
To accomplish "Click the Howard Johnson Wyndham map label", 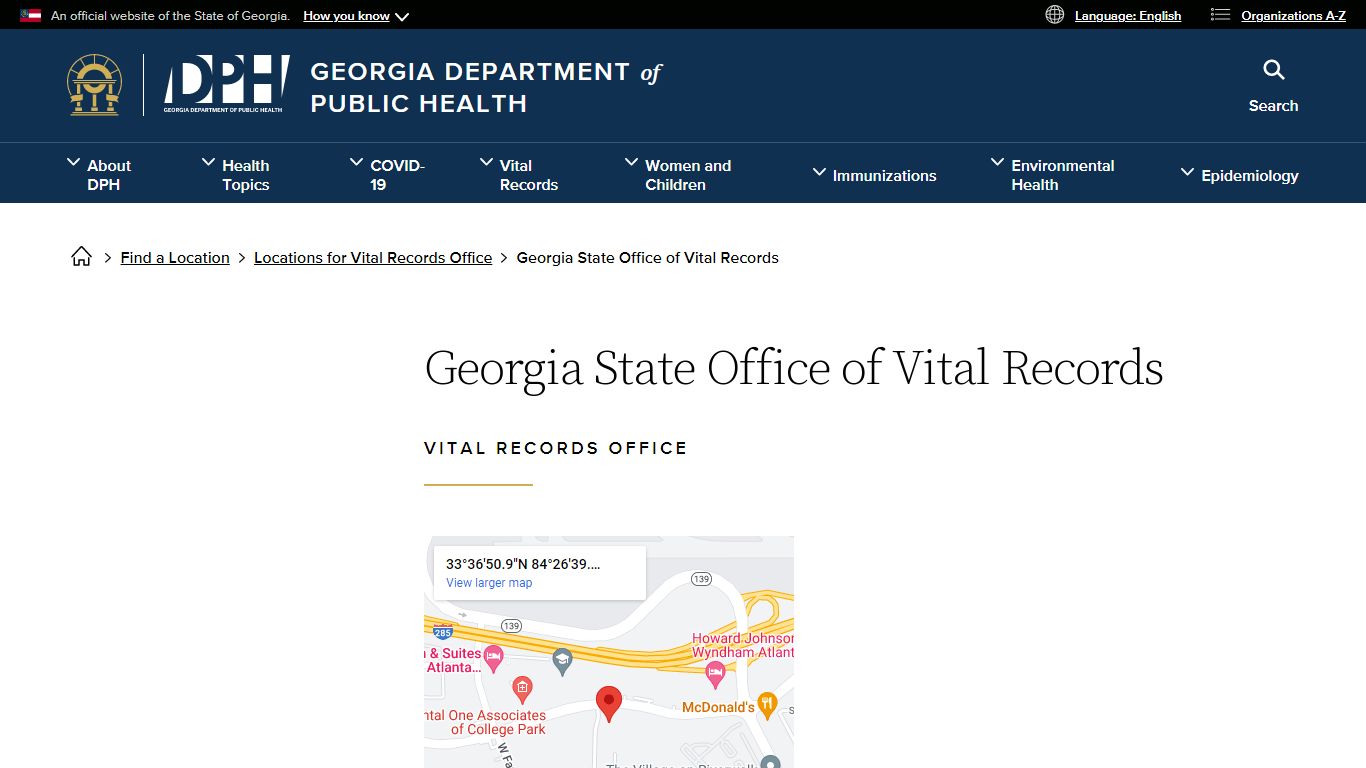I will click(x=743, y=645).
